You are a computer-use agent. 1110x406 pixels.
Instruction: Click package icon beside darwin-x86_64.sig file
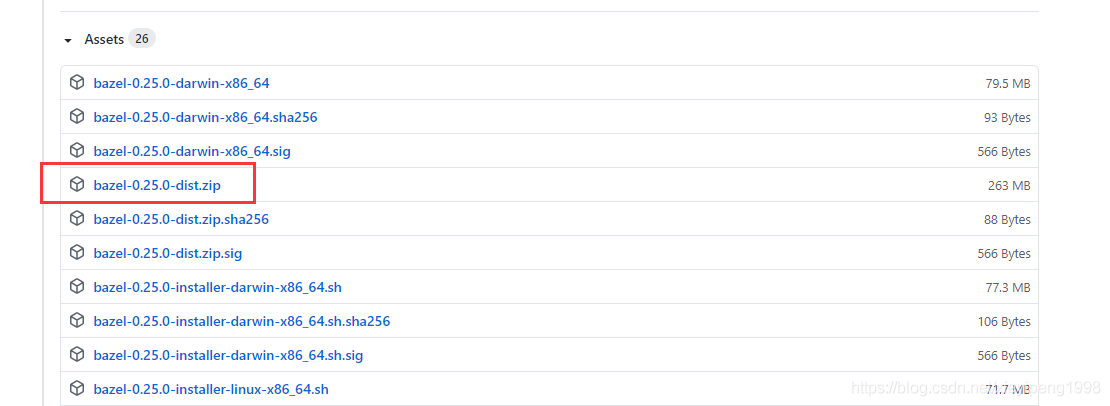tap(76, 151)
